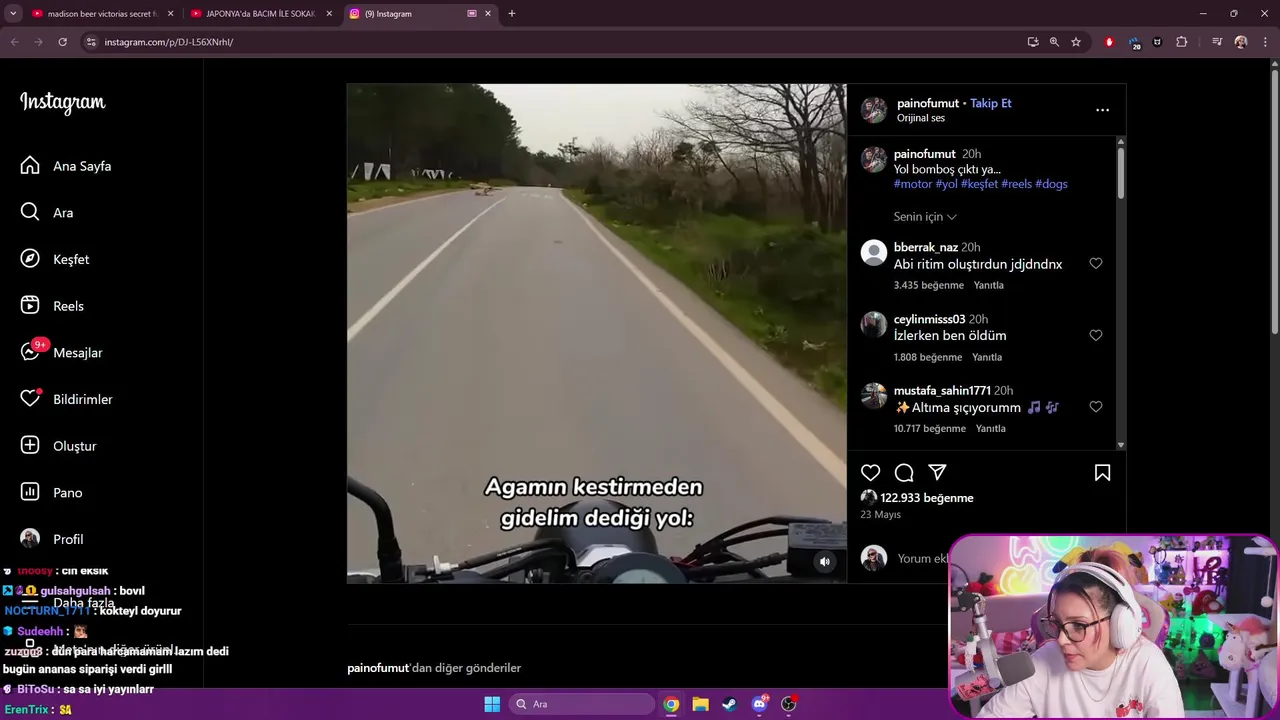Click the taskbar Ara search box
Image resolution: width=1280 pixels, height=720 pixels.
[x=581, y=704]
